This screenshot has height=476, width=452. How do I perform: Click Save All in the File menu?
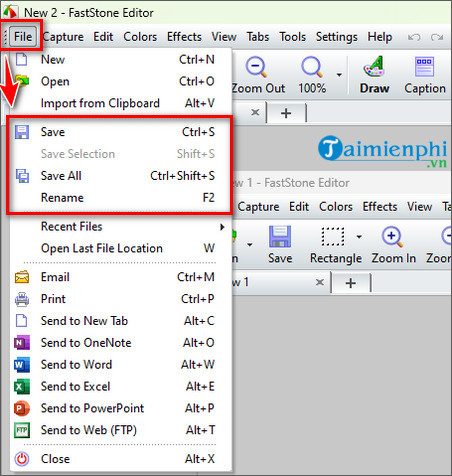120,176
